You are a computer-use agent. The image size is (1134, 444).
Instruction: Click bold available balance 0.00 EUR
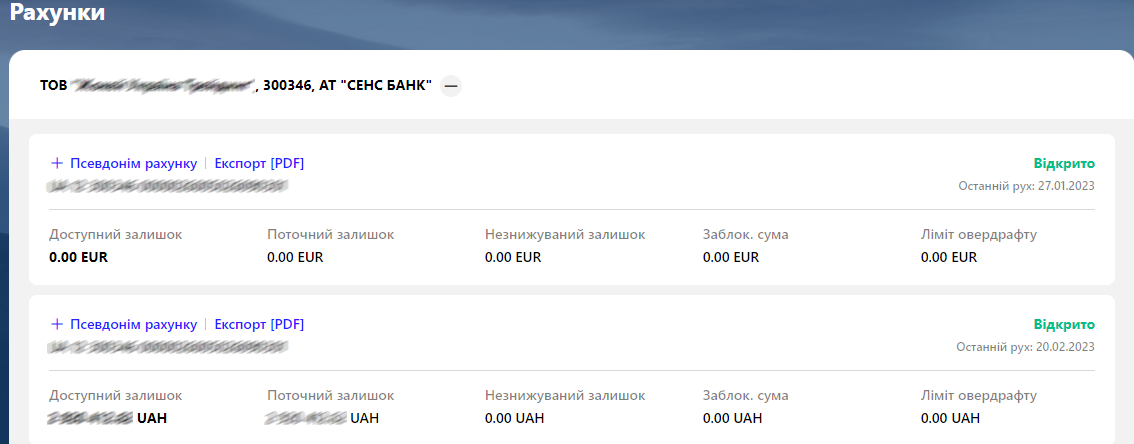click(78, 257)
